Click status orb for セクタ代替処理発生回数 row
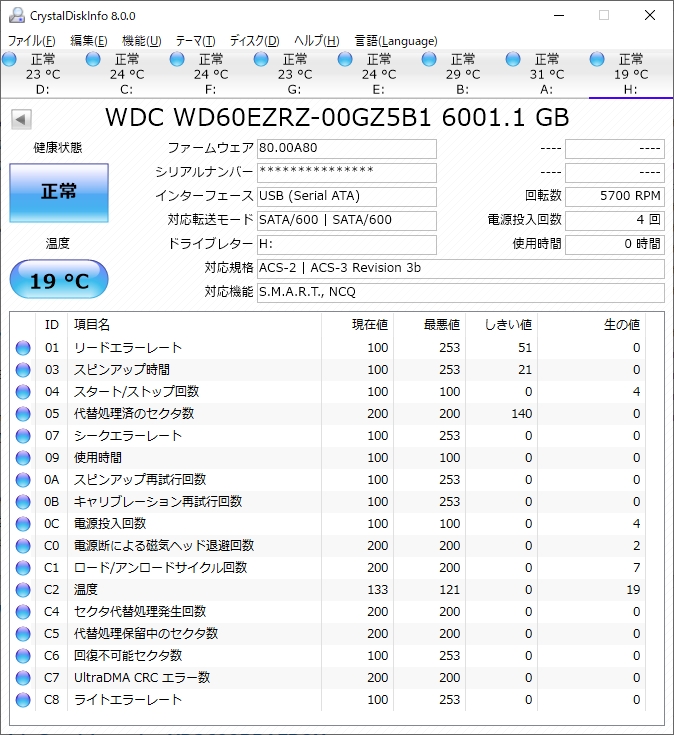The width and height of the screenshot is (674, 735). [x=23, y=612]
